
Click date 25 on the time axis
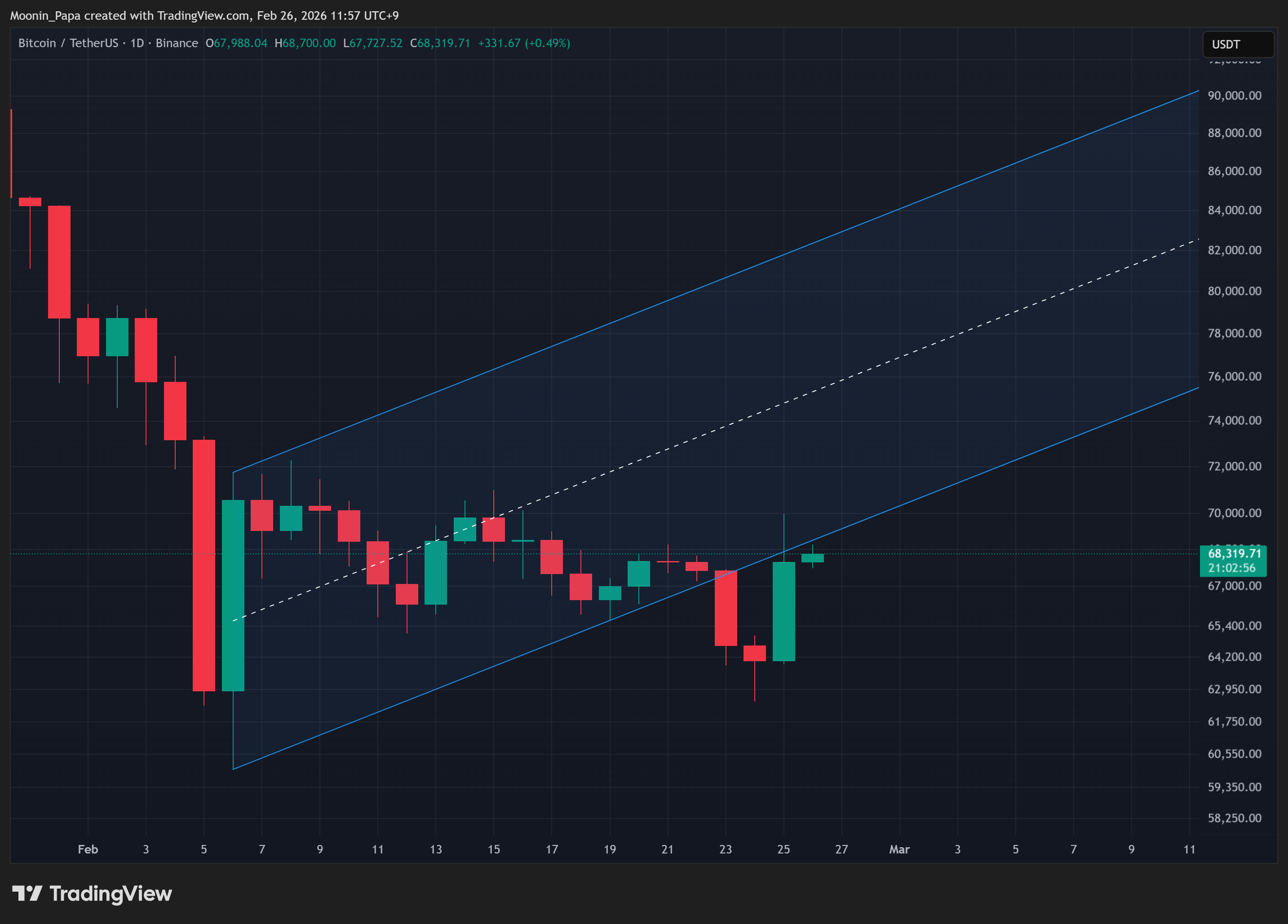click(x=783, y=849)
